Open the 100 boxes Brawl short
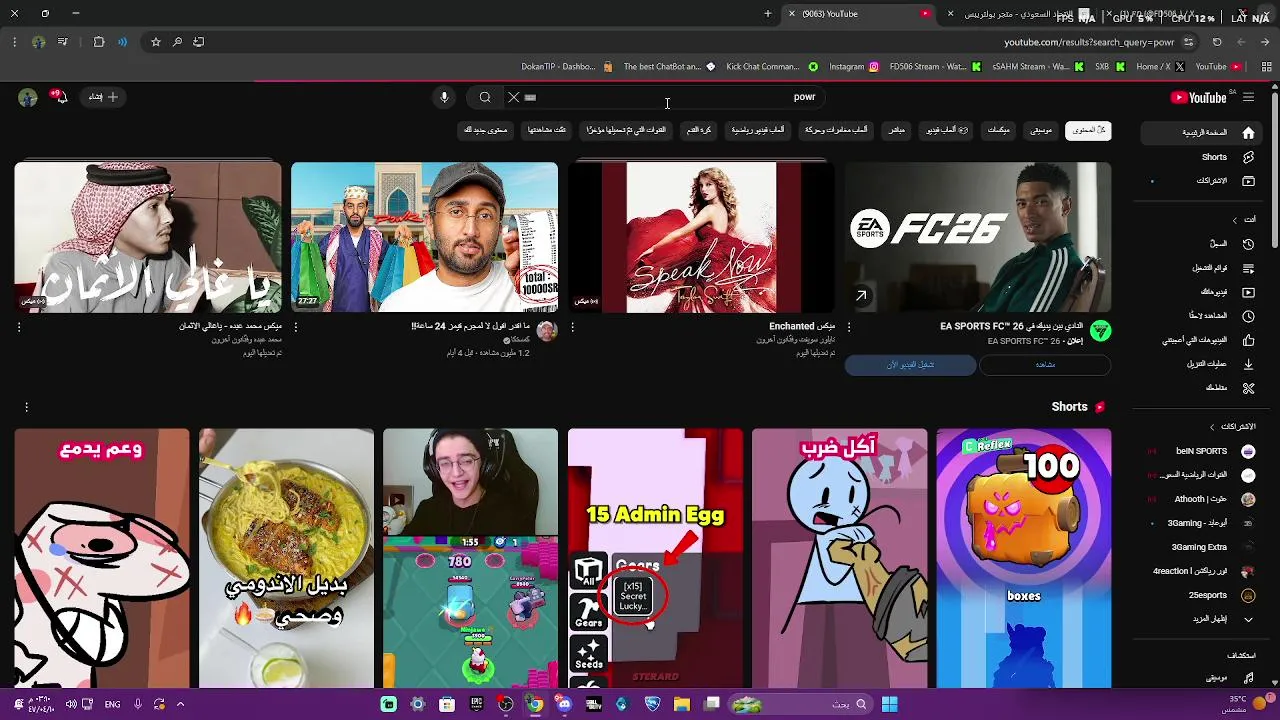The width and height of the screenshot is (1280, 720). click(x=1024, y=558)
